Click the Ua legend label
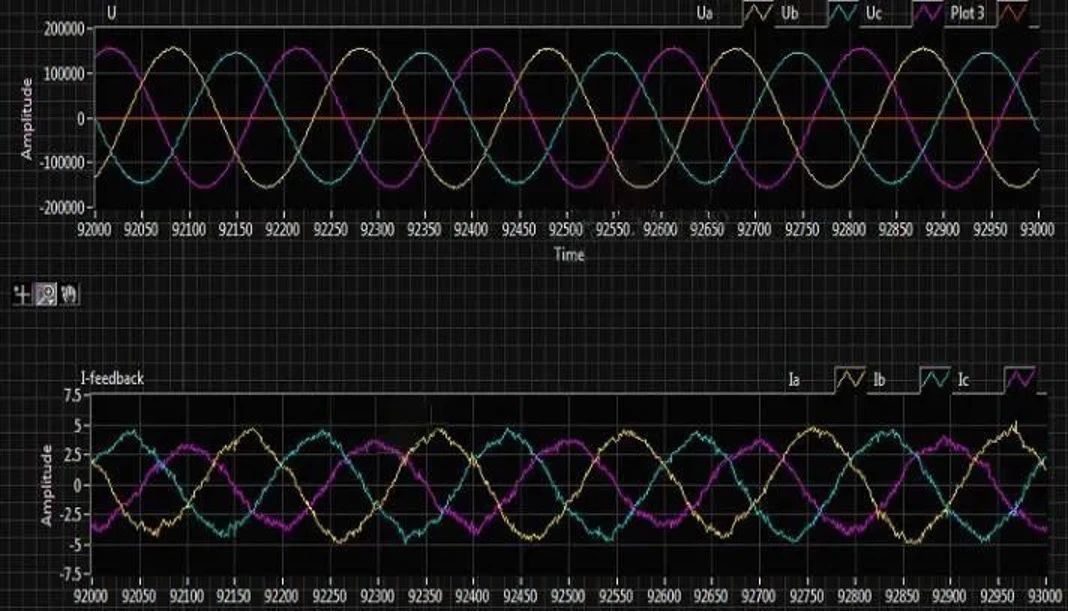This screenshot has height=612, width=1068. [x=704, y=14]
